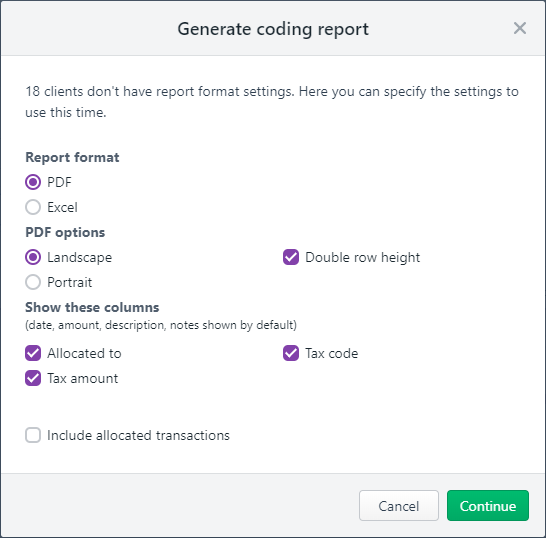546x538 pixels.
Task: Click the Report format section heading
Action: 72,157
